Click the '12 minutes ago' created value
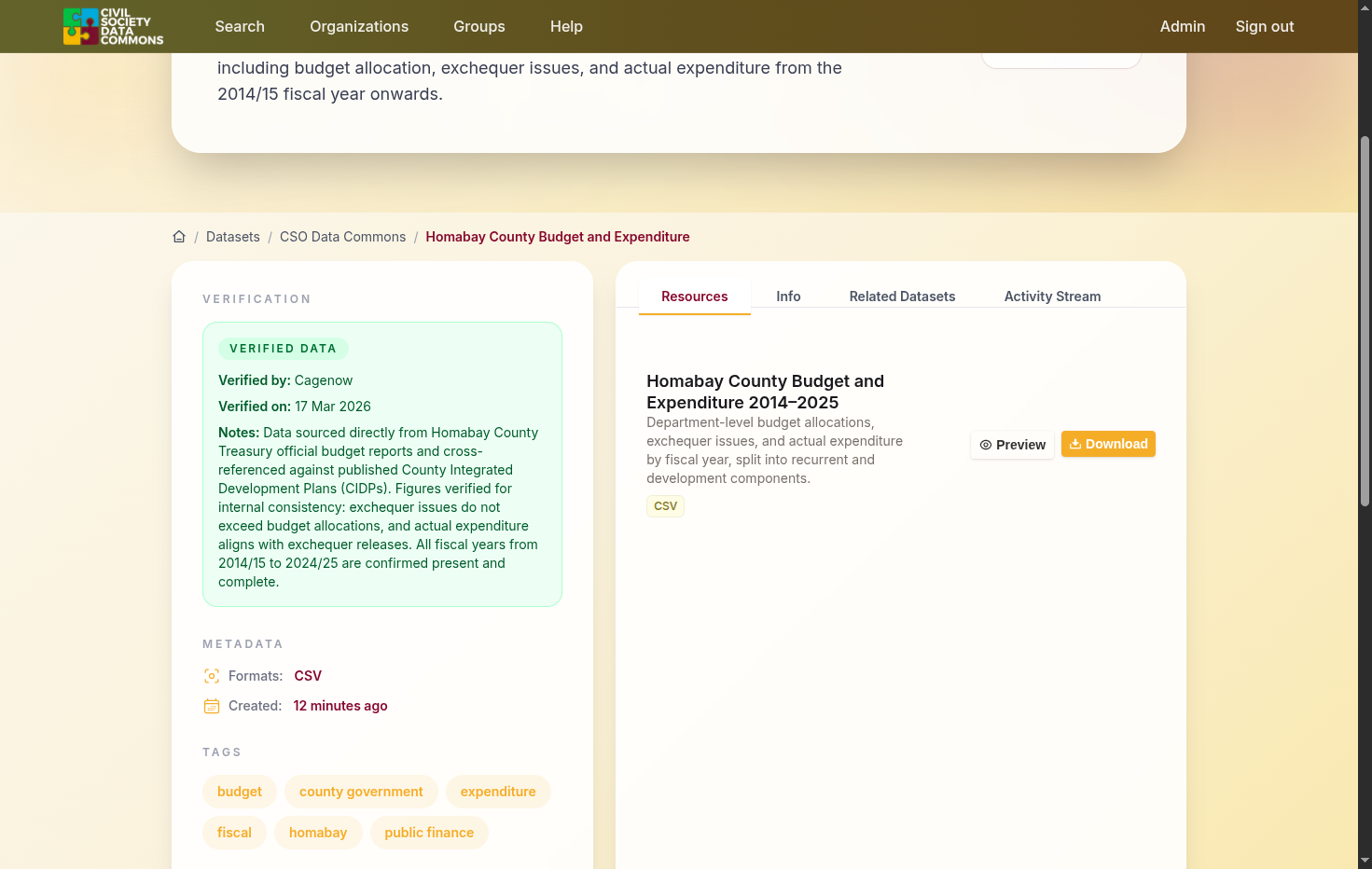This screenshot has width=1372, height=869. 340,706
